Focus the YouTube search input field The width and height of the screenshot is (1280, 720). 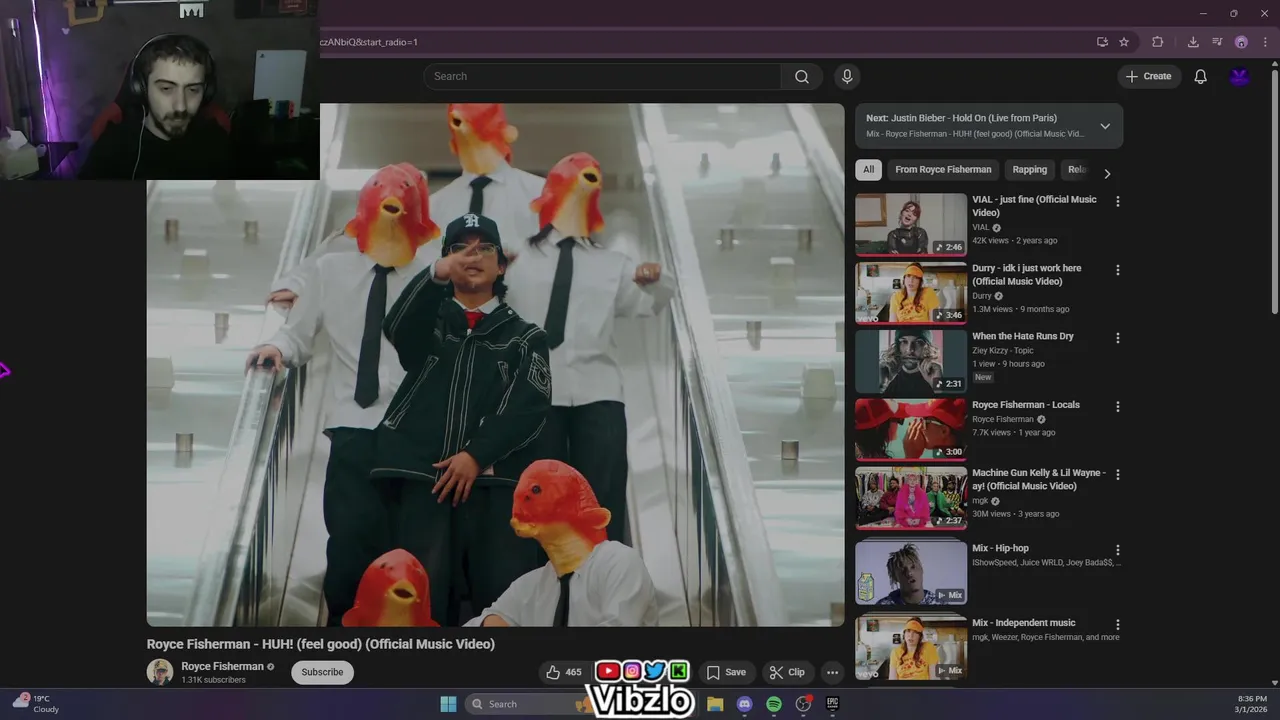pos(603,77)
